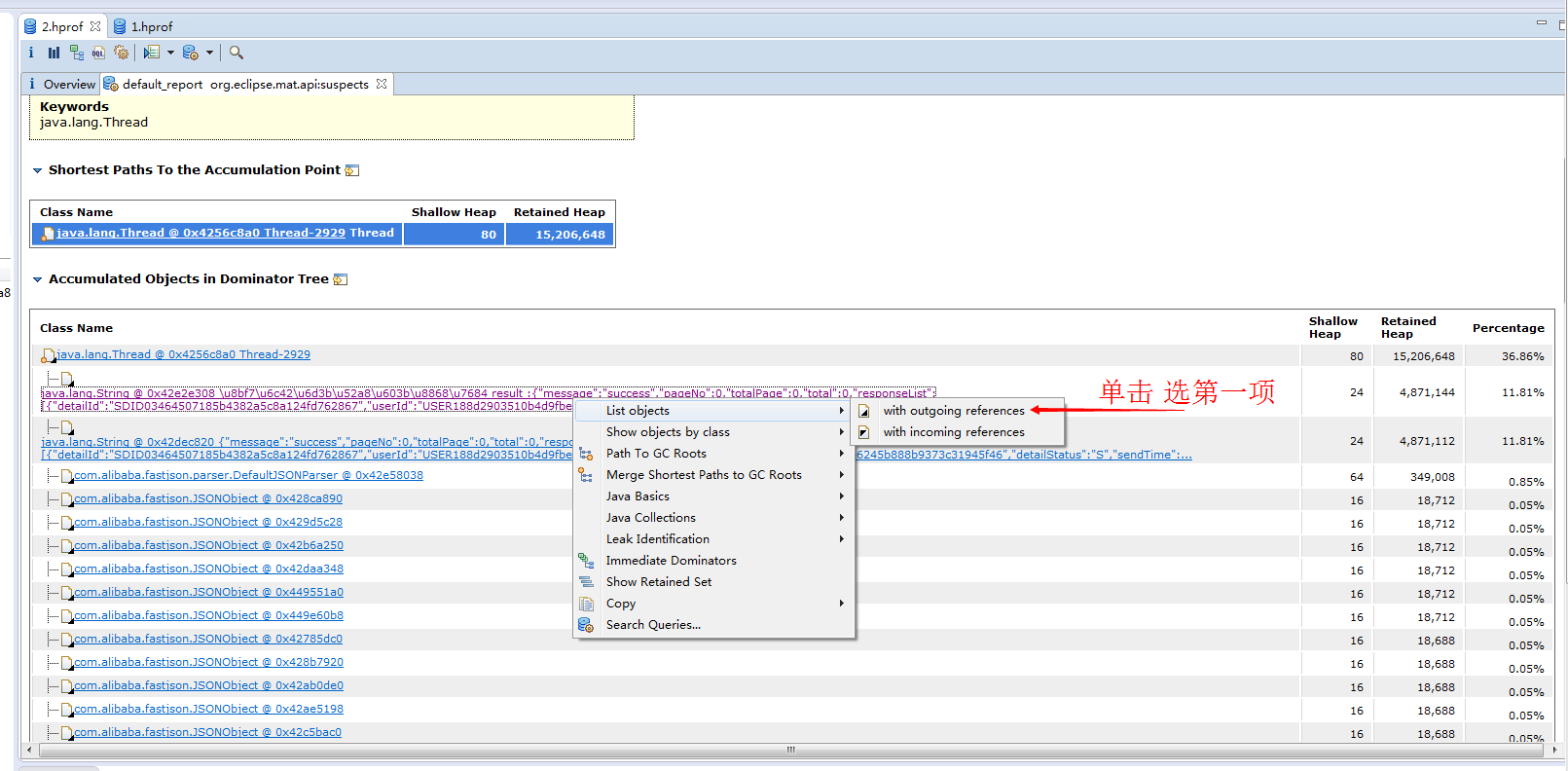Select the default_report suspects tab

click(245, 84)
